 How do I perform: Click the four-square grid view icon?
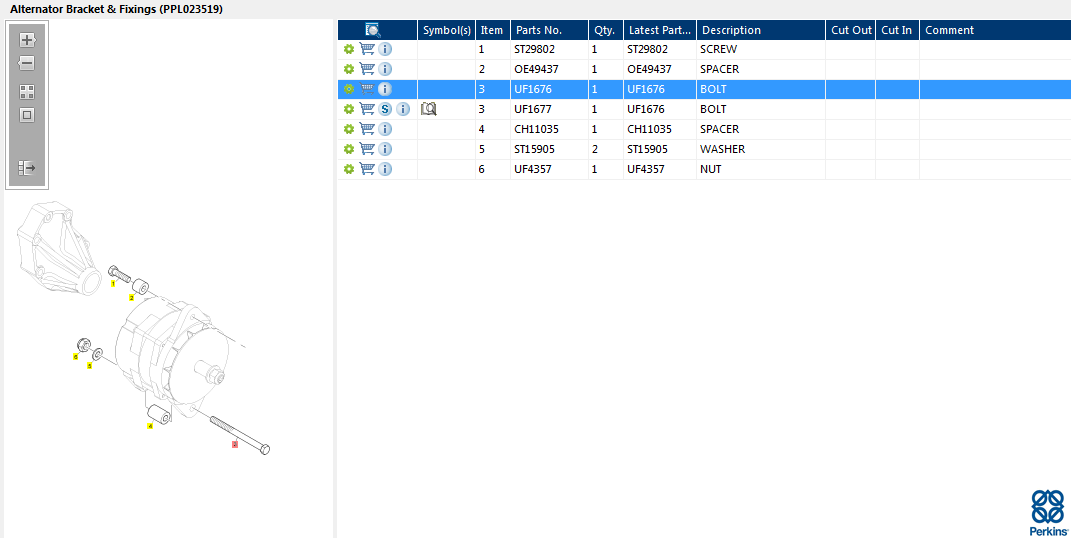pos(27,91)
